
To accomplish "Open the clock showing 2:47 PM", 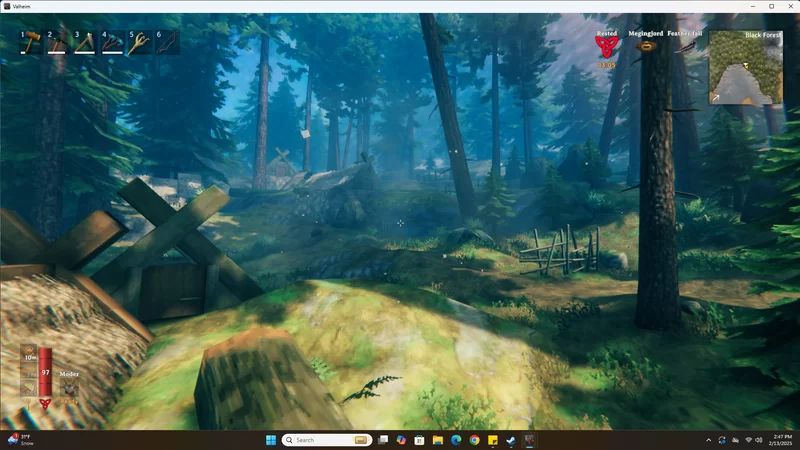I will pyautogui.click(x=782, y=440).
